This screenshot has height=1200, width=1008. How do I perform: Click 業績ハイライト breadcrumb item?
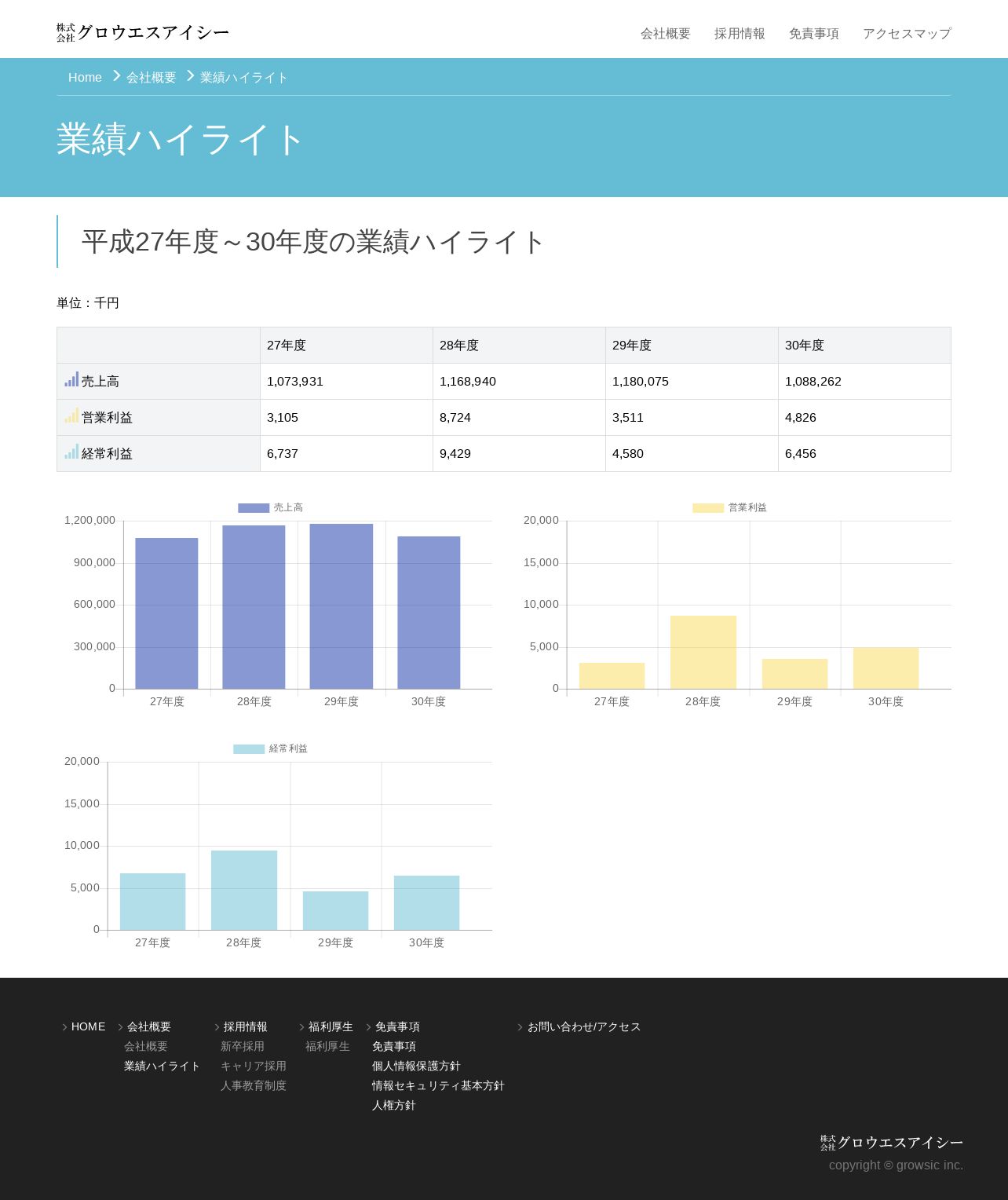coord(244,77)
